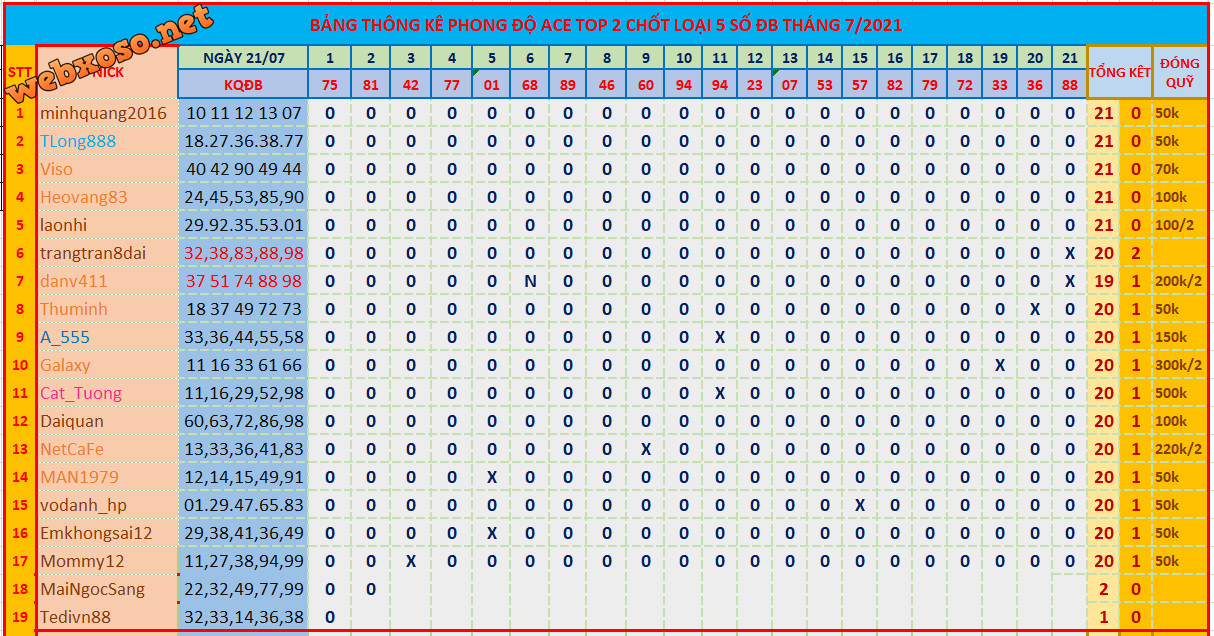Click the MaiNgocSang nick cell
The height and width of the screenshot is (636, 1214).
(107, 589)
